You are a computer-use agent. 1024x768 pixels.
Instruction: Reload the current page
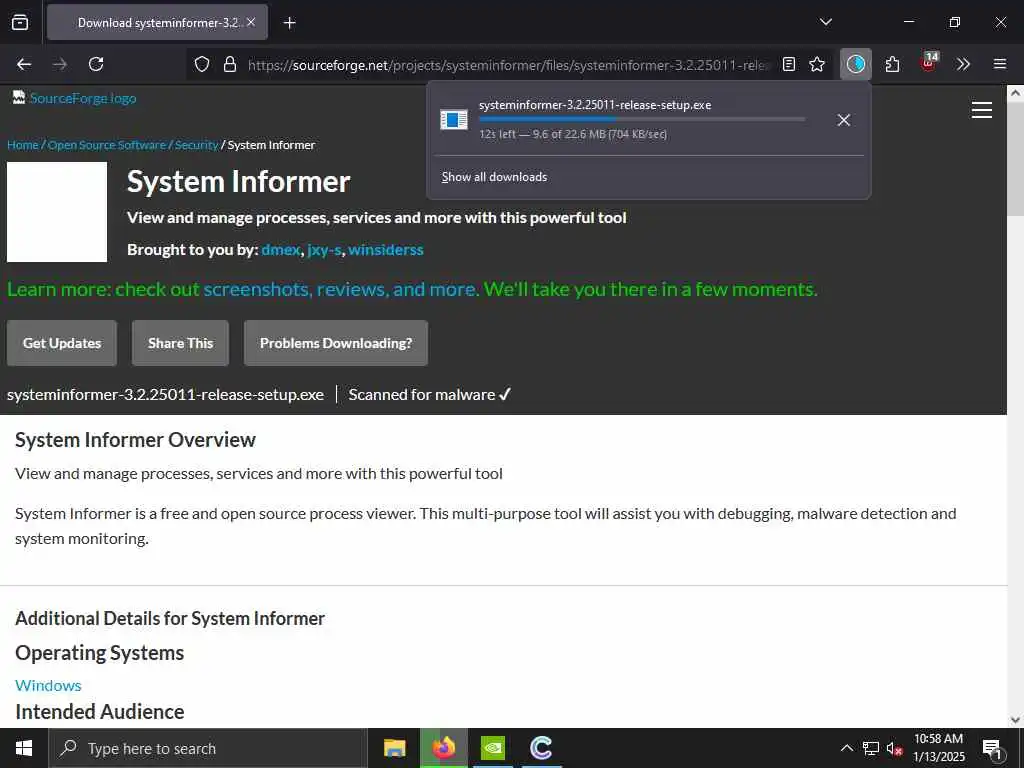click(96, 64)
